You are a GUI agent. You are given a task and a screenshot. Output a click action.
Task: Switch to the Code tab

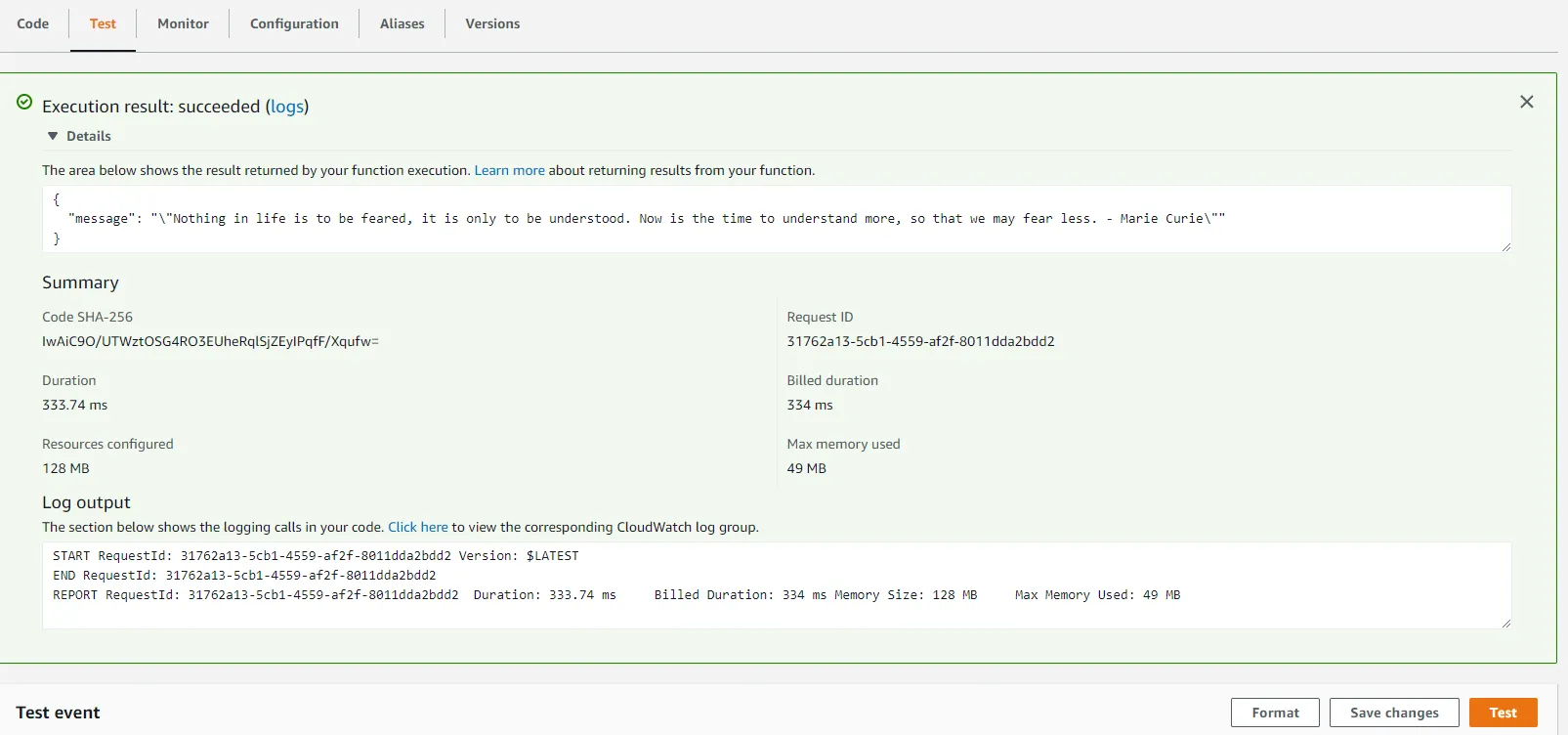coord(32,23)
